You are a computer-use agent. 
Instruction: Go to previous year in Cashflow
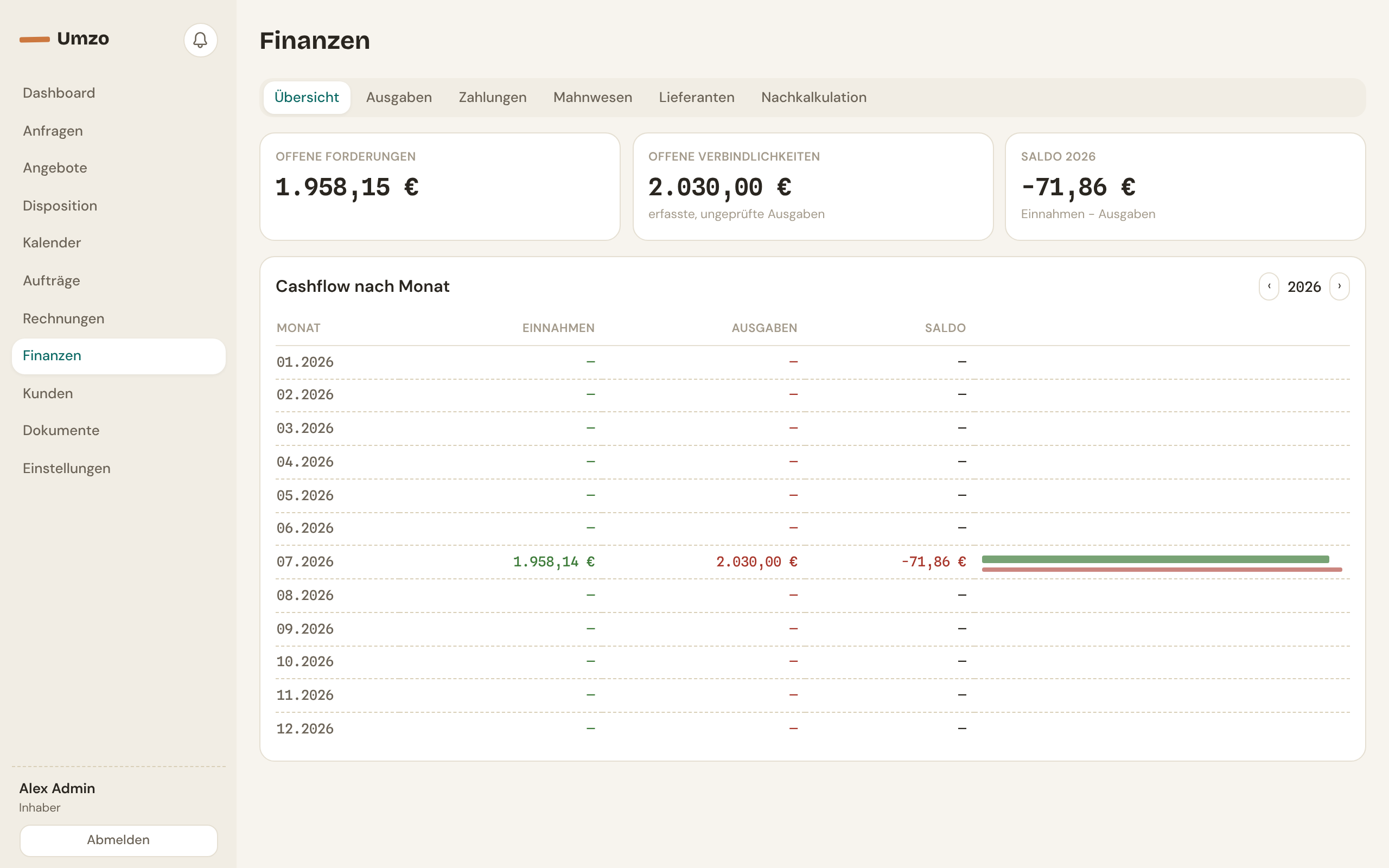coord(1269,286)
